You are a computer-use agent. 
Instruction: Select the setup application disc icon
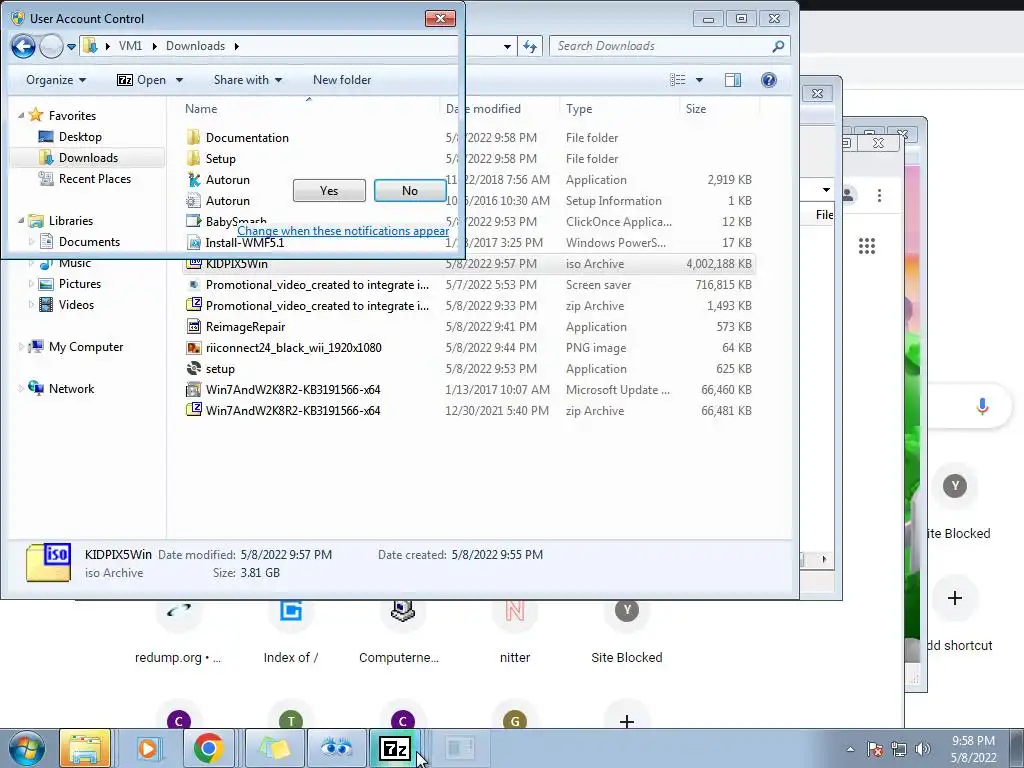pos(193,368)
